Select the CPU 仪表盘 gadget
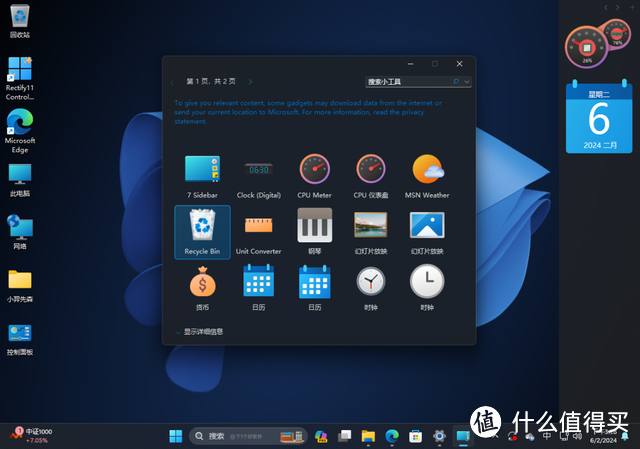This screenshot has height=449, width=640. [371, 176]
